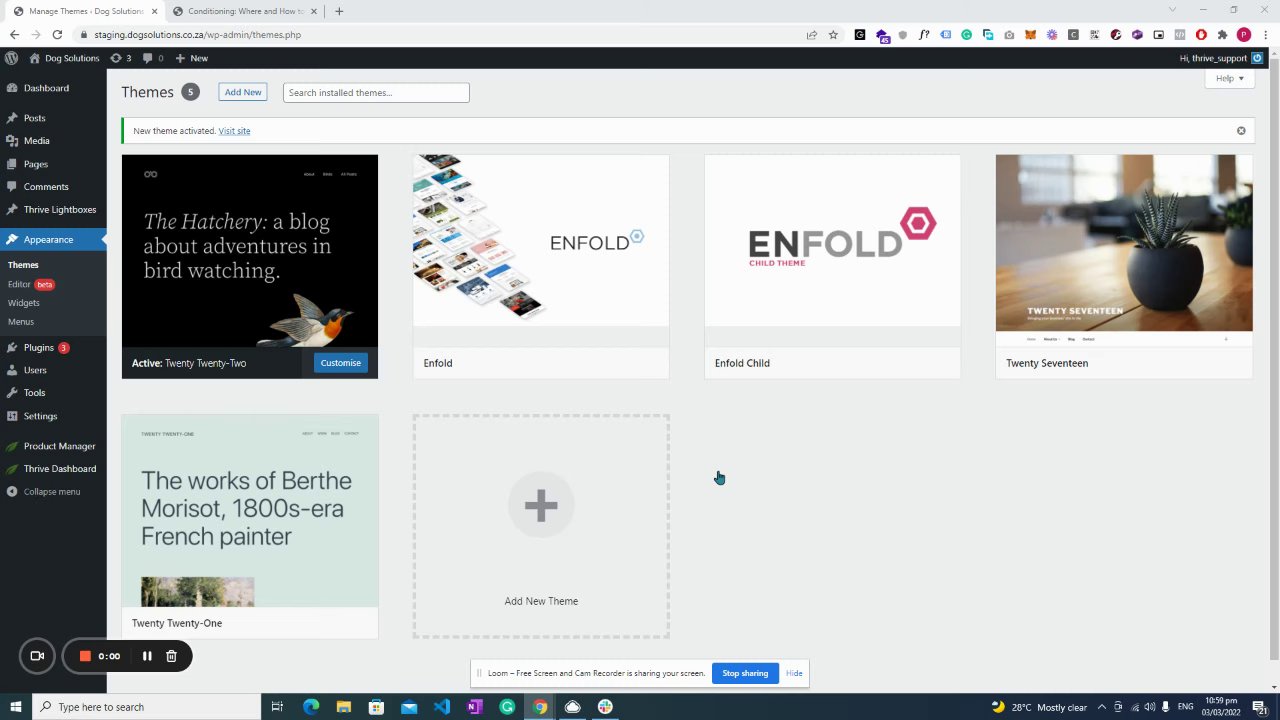Click the address bar URL

point(198,35)
